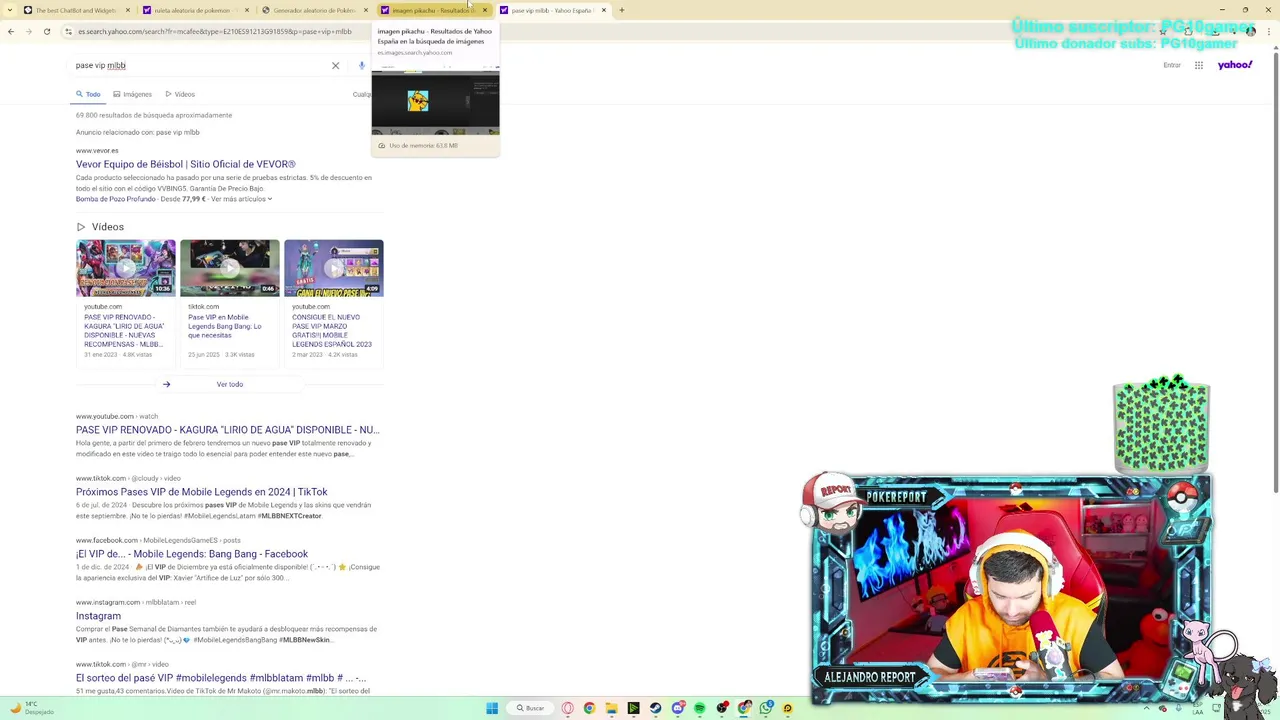The image size is (1280, 720).
Task: Expand 'Ver más artículos' dropdown
Action: click(x=241, y=199)
